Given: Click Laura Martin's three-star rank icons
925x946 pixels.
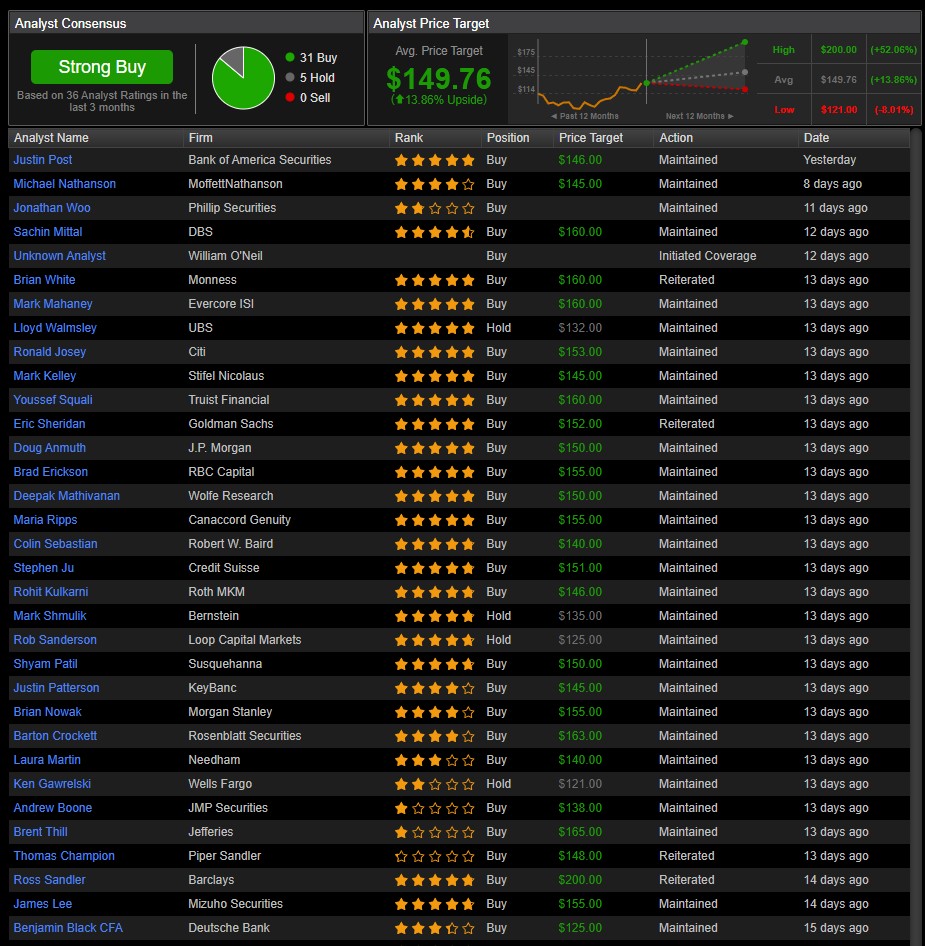Looking at the screenshot, I should pos(434,761).
